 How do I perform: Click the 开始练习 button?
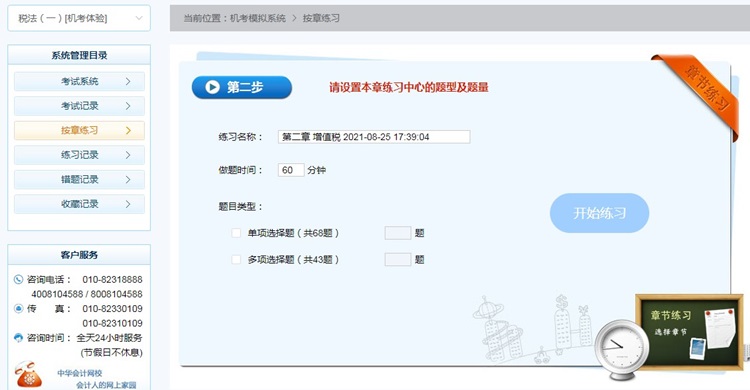tap(599, 213)
